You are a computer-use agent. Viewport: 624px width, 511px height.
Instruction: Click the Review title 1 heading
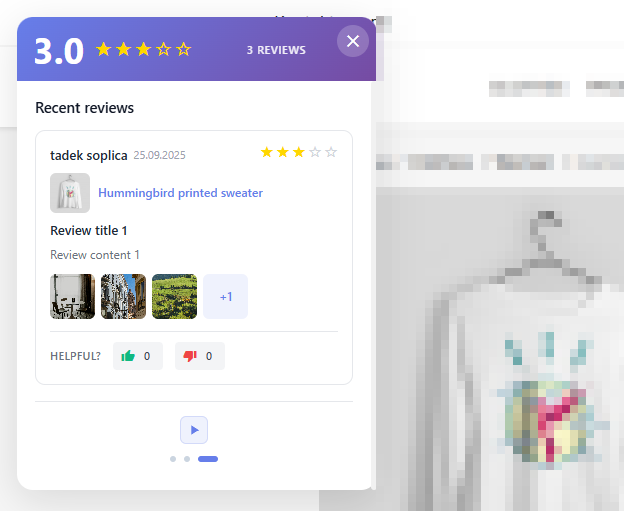tap(89, 231)
